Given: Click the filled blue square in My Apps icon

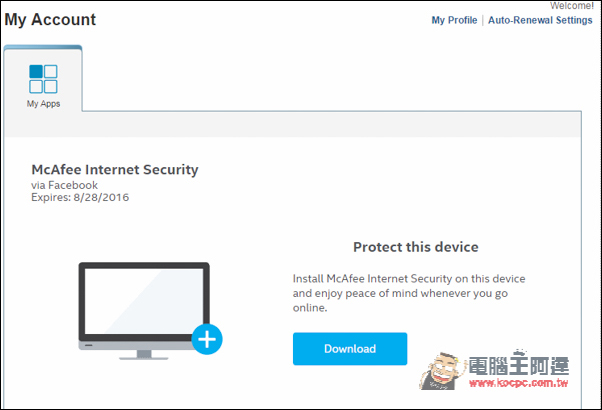Looking at the screenshot, I should click(36, 71).
